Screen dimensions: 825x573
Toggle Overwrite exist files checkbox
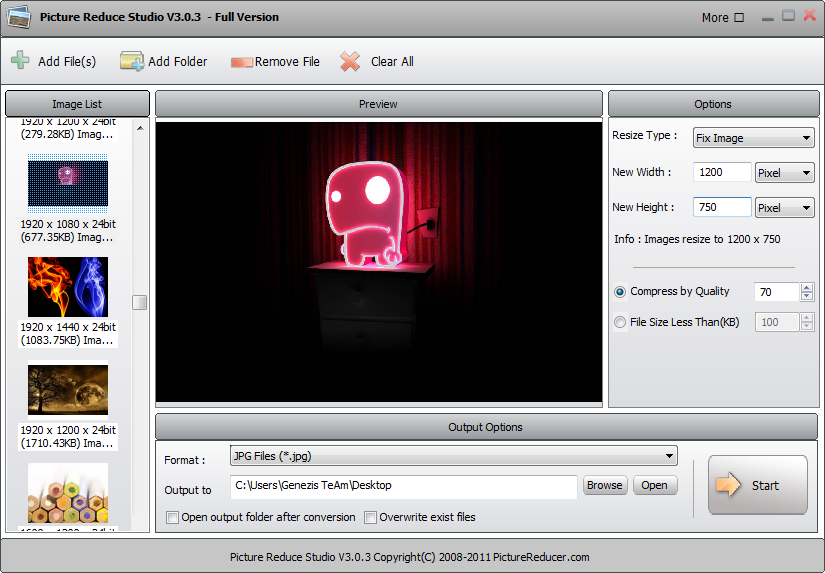coord(370,517)
